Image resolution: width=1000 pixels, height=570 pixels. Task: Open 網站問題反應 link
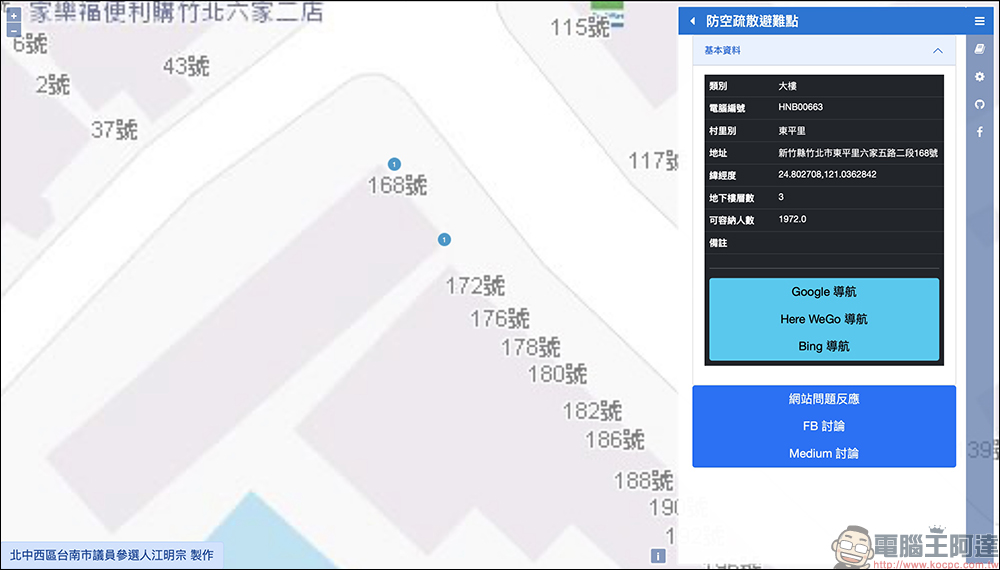click(x=824, y=399)
